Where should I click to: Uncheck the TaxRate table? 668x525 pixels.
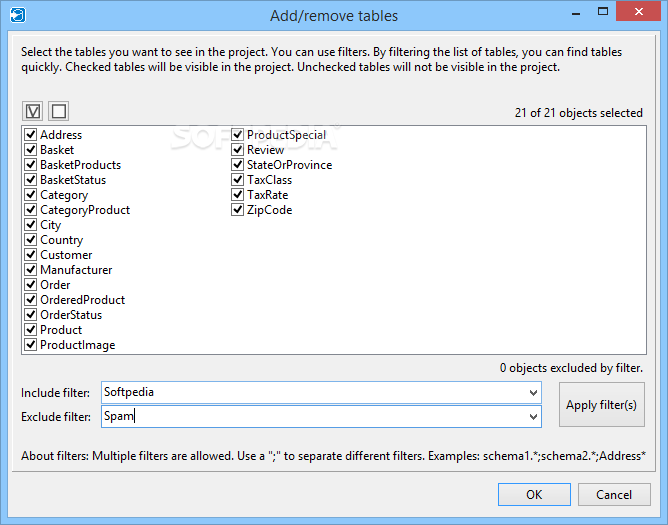pos(237,195)
